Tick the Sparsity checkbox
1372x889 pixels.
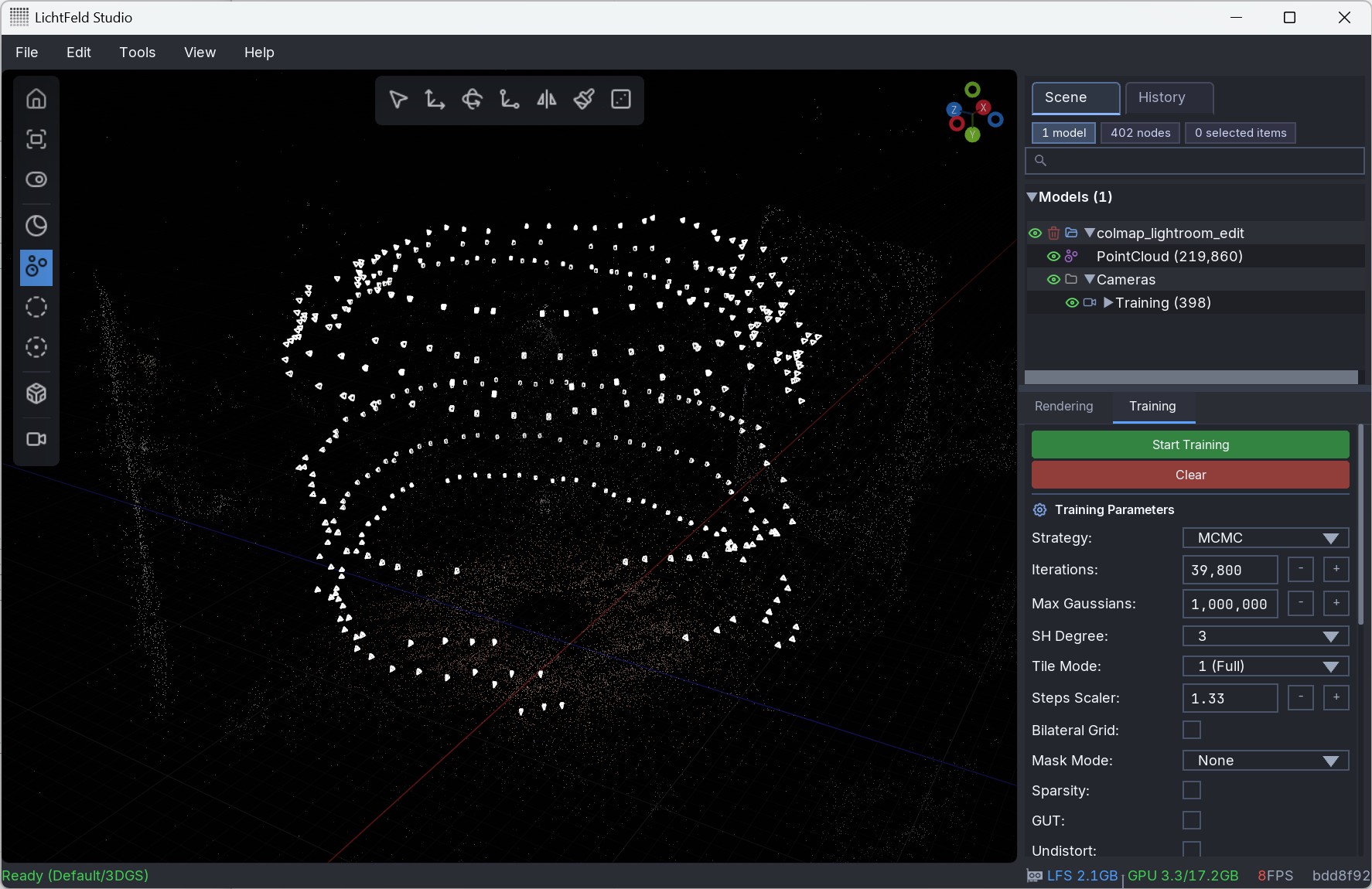(1192, 790)
